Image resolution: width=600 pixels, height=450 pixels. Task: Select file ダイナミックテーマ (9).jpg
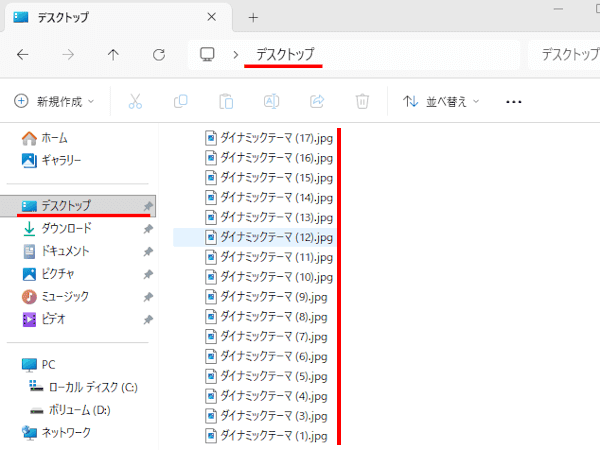pos(266,297)
